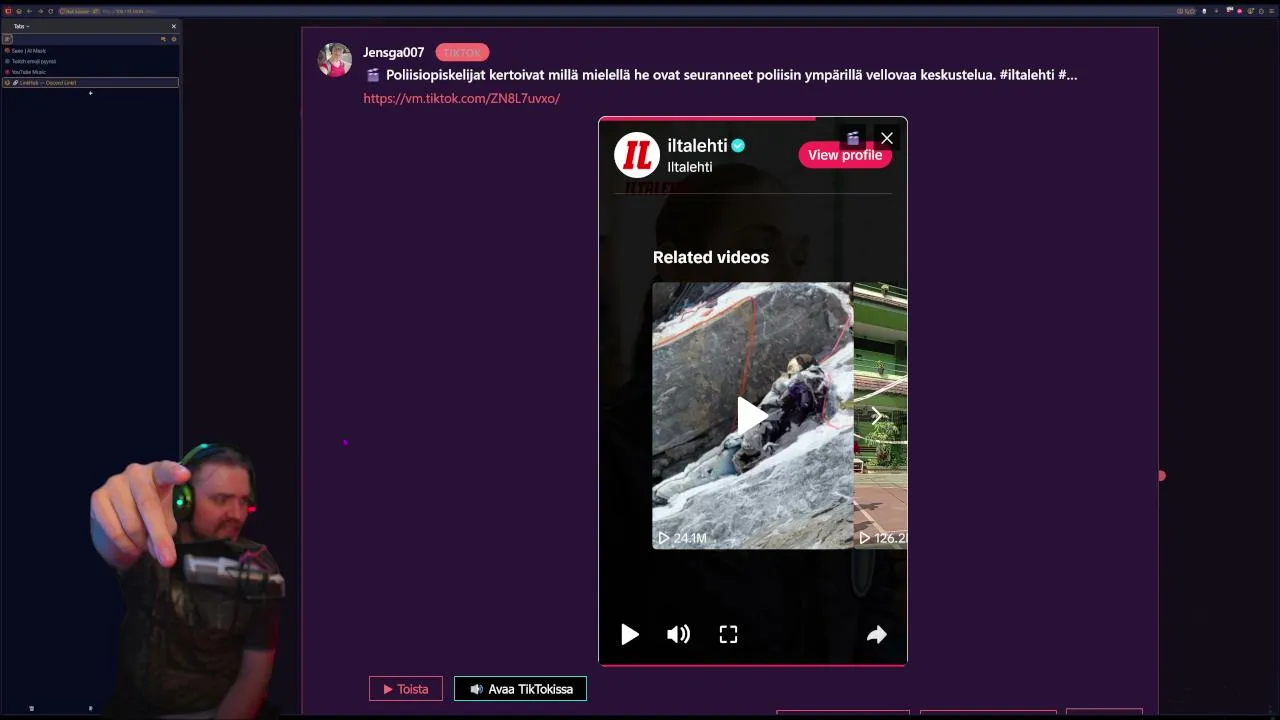
Task: Go forward in browser history
Action: tap(40, 11)
